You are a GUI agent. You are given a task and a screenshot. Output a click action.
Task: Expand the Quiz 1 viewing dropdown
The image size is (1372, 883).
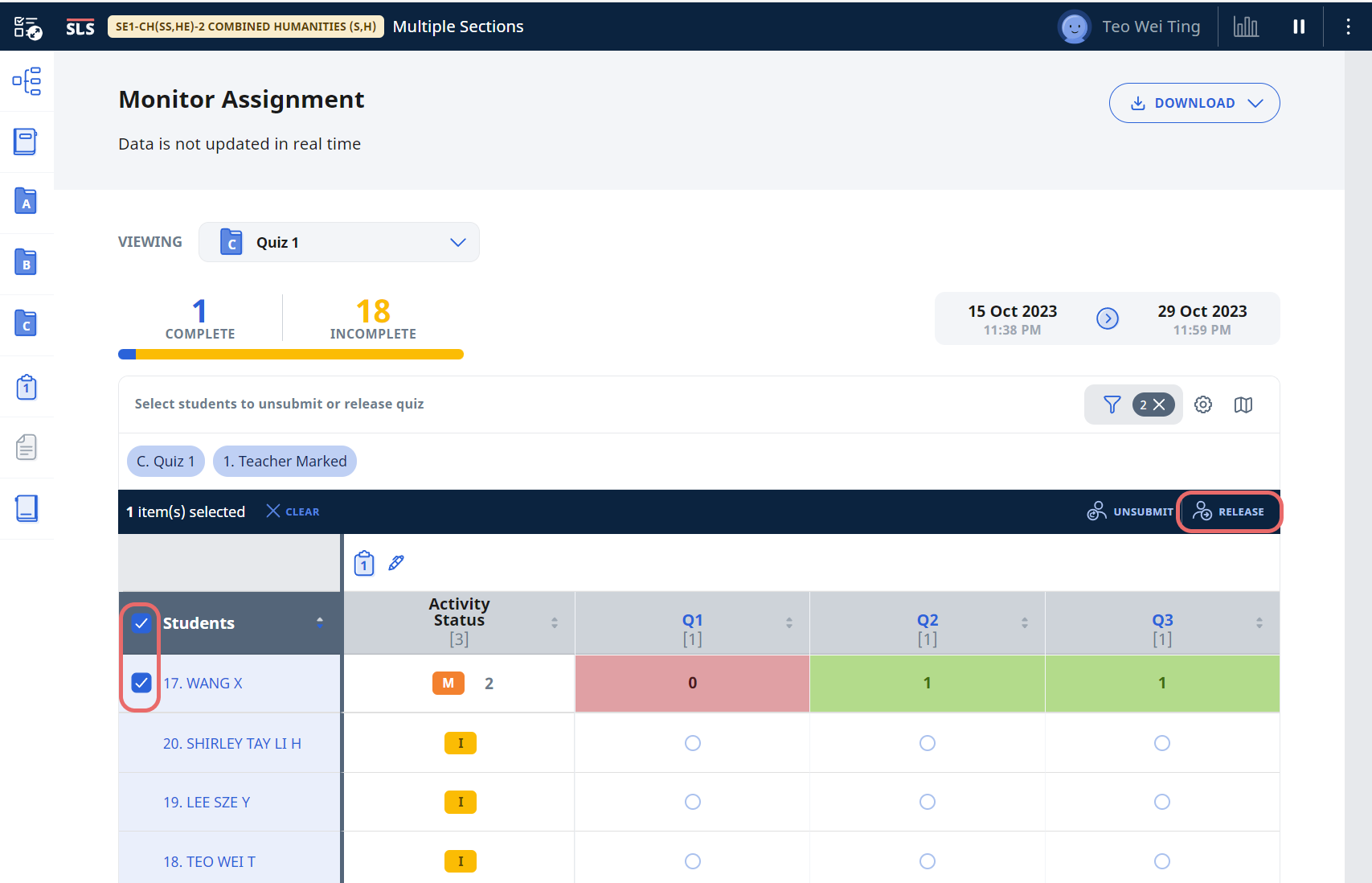(339, 242)
